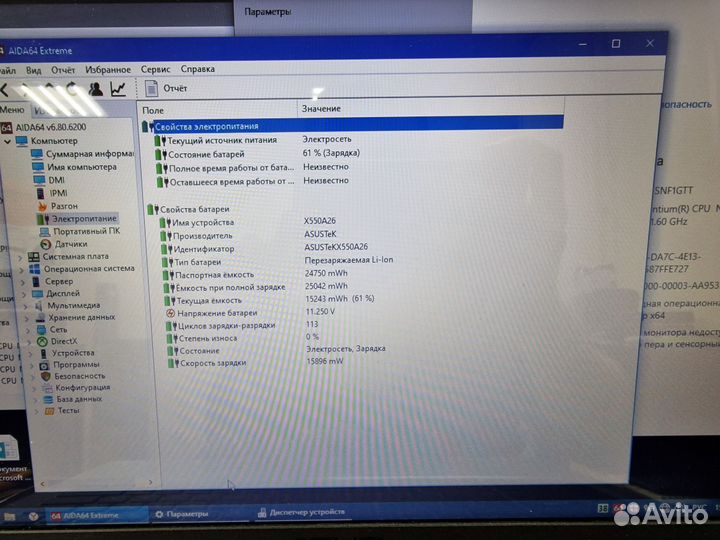Click the Сеть network icon
Image resolution: width=720 pixels, height=540 pixels.
(x=42, y=330)
